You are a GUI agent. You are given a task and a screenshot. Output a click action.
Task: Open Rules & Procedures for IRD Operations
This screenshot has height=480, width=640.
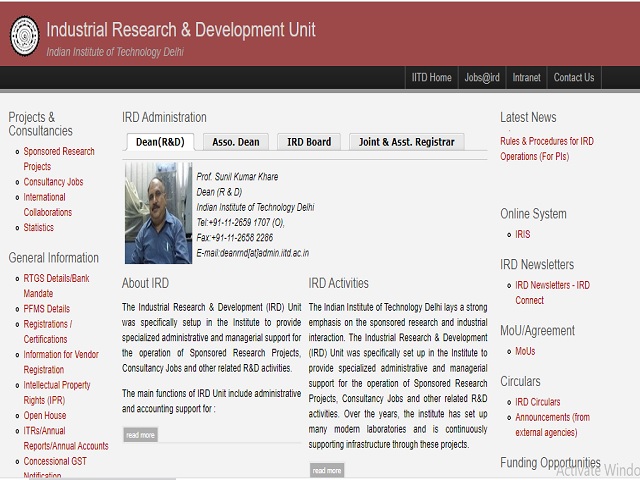547,149
